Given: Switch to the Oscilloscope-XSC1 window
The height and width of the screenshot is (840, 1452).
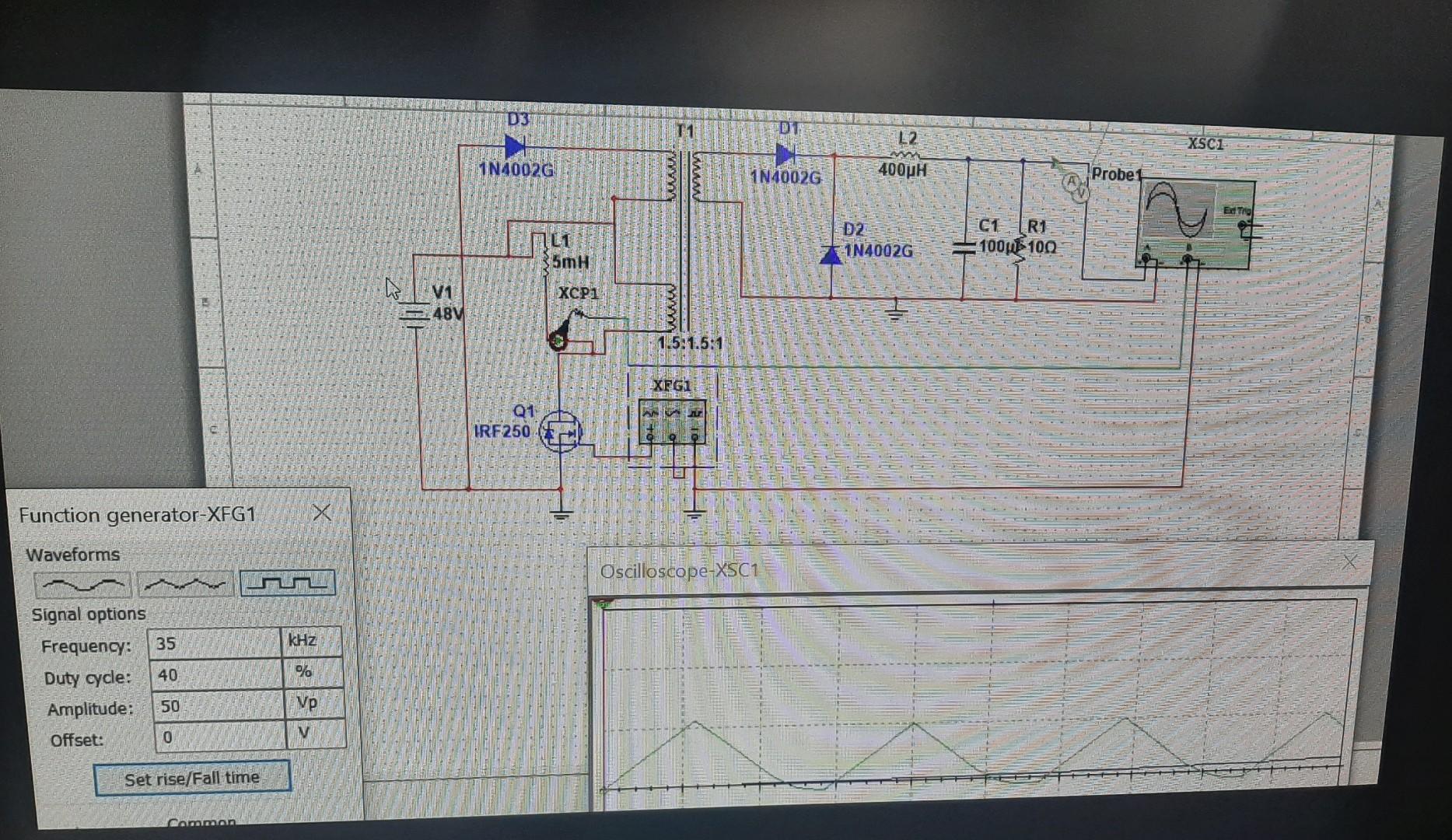Looking at the screenshot, I should tap(679, 570).
